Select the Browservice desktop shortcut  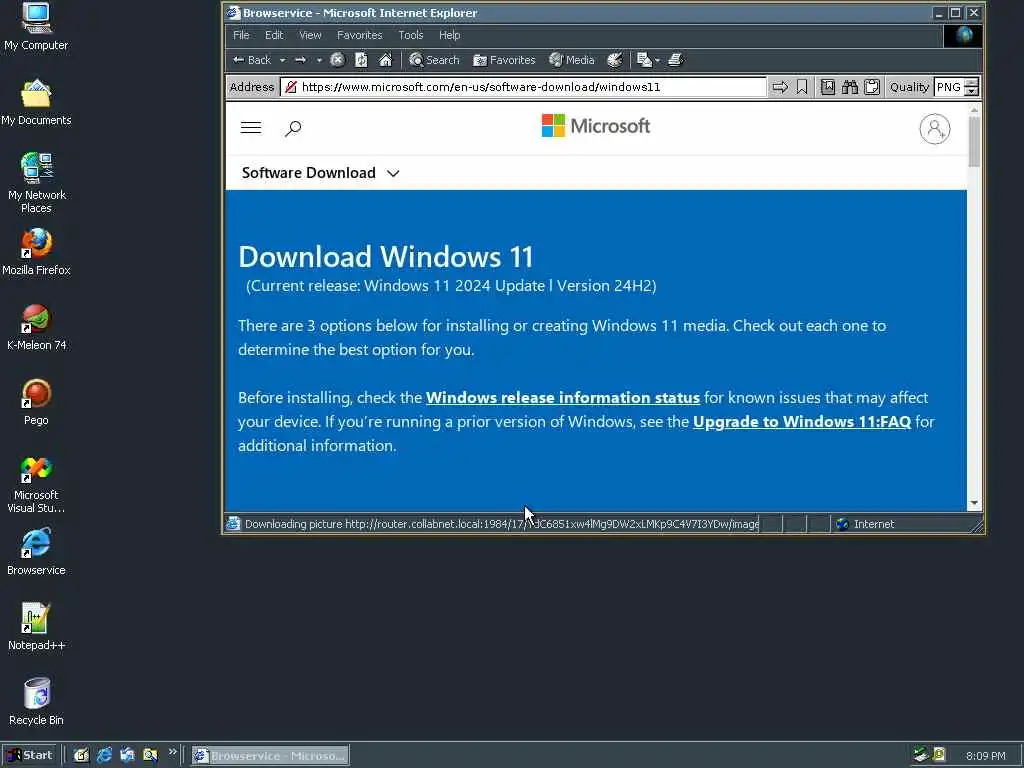pos(36,552)
